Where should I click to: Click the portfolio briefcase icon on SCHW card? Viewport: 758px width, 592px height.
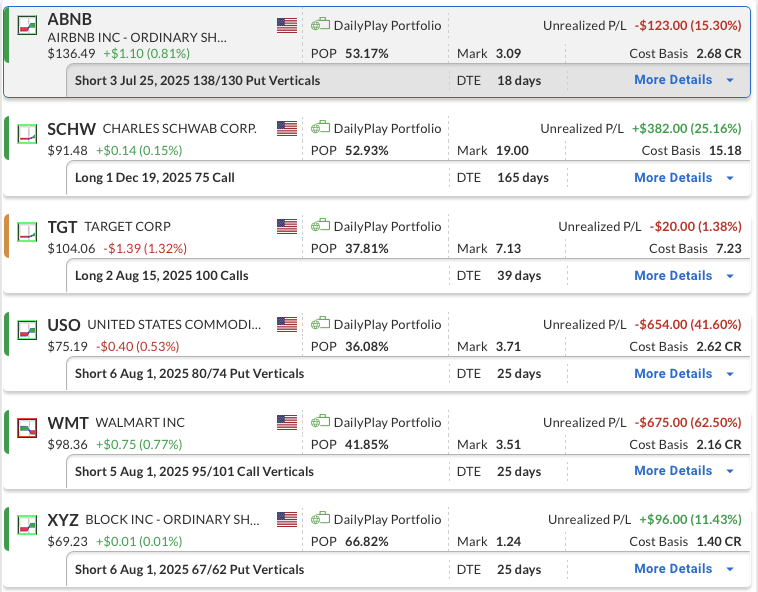point(320,127)
